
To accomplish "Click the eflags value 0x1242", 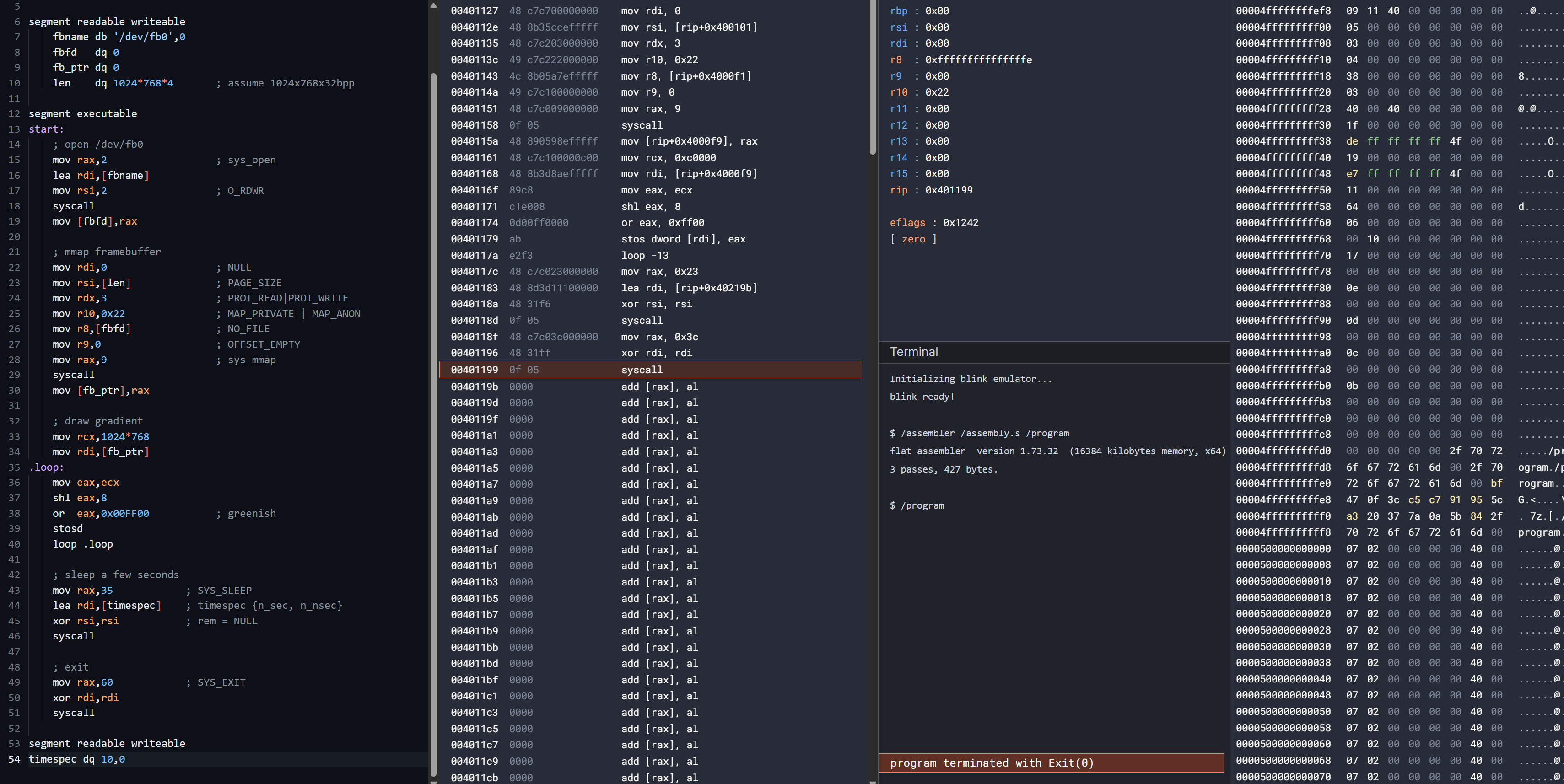I will [x=960, y=223].
